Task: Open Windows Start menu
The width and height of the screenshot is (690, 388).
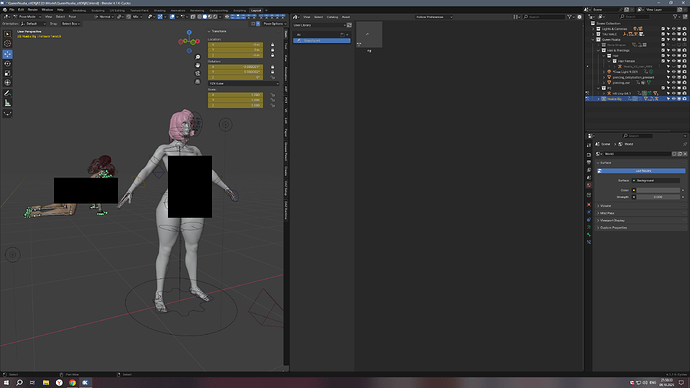Action: [6, 383]
